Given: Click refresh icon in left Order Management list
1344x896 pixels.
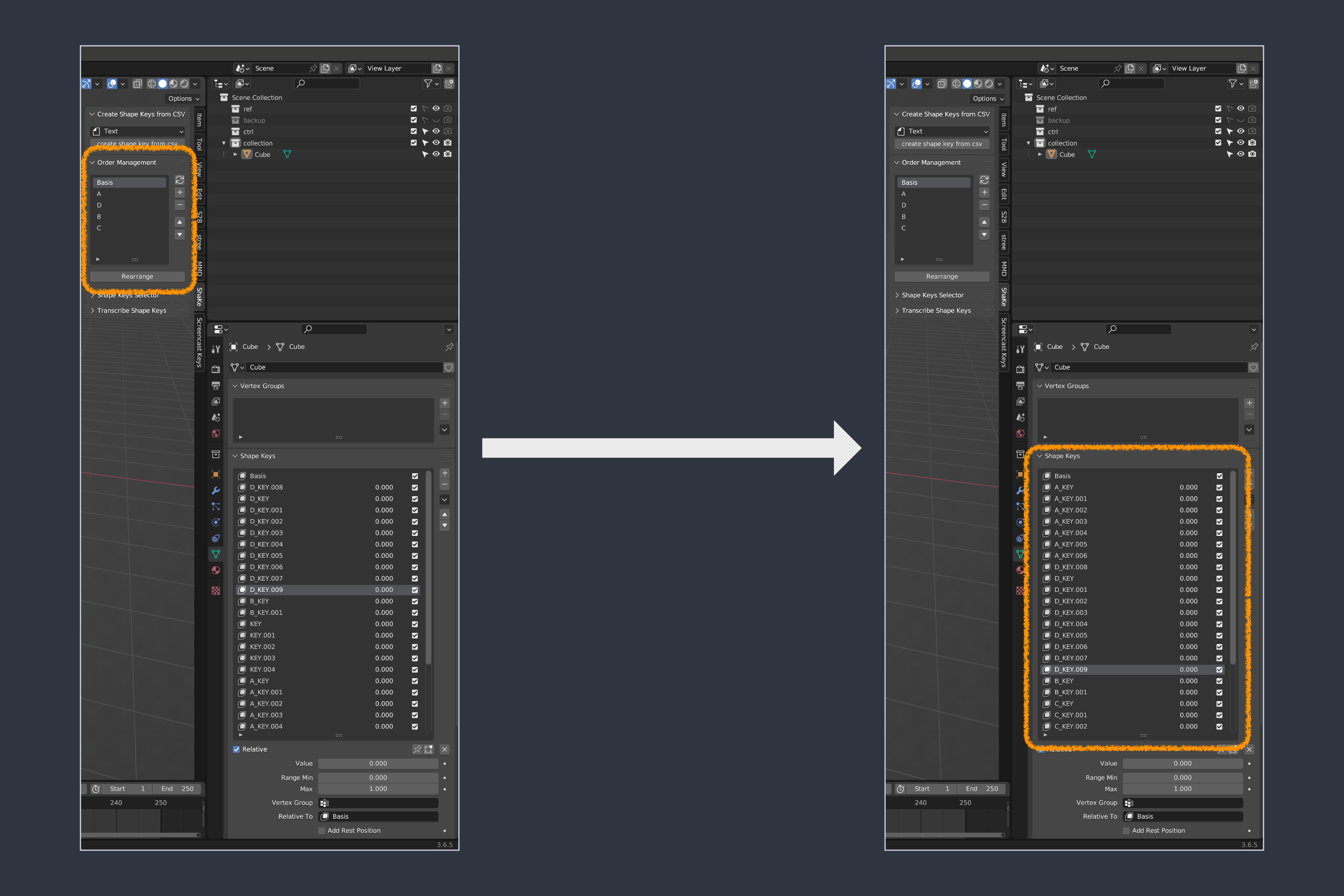Looking at the screenshot, I should tap(179, 180).
